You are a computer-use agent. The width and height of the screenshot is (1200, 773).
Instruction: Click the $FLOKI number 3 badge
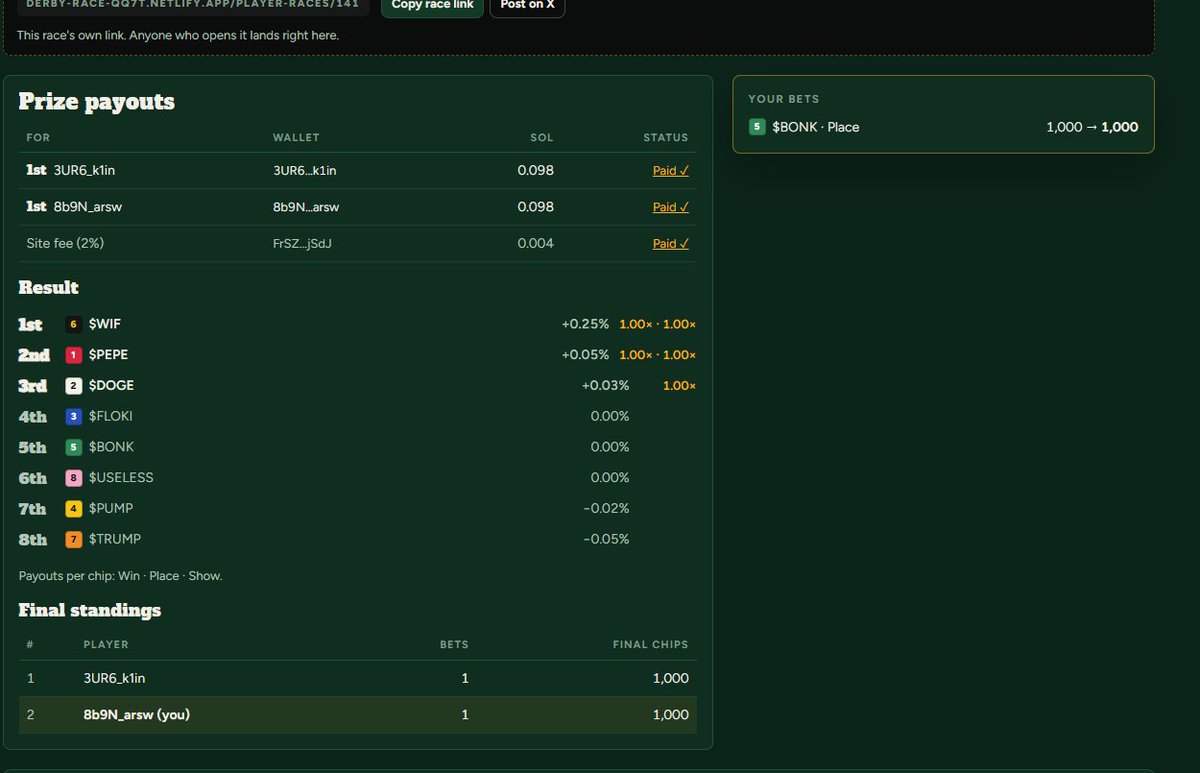click(73, 416)
